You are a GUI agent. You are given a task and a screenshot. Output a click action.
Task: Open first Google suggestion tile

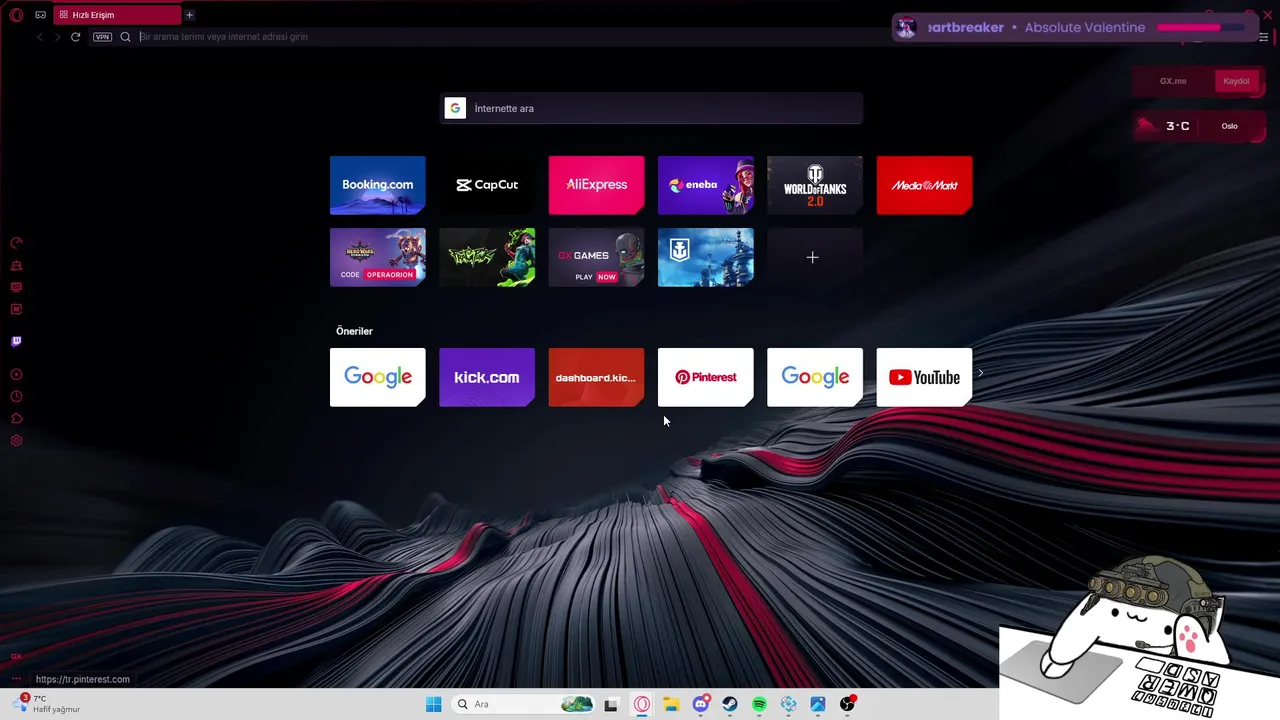pos(377,377)
